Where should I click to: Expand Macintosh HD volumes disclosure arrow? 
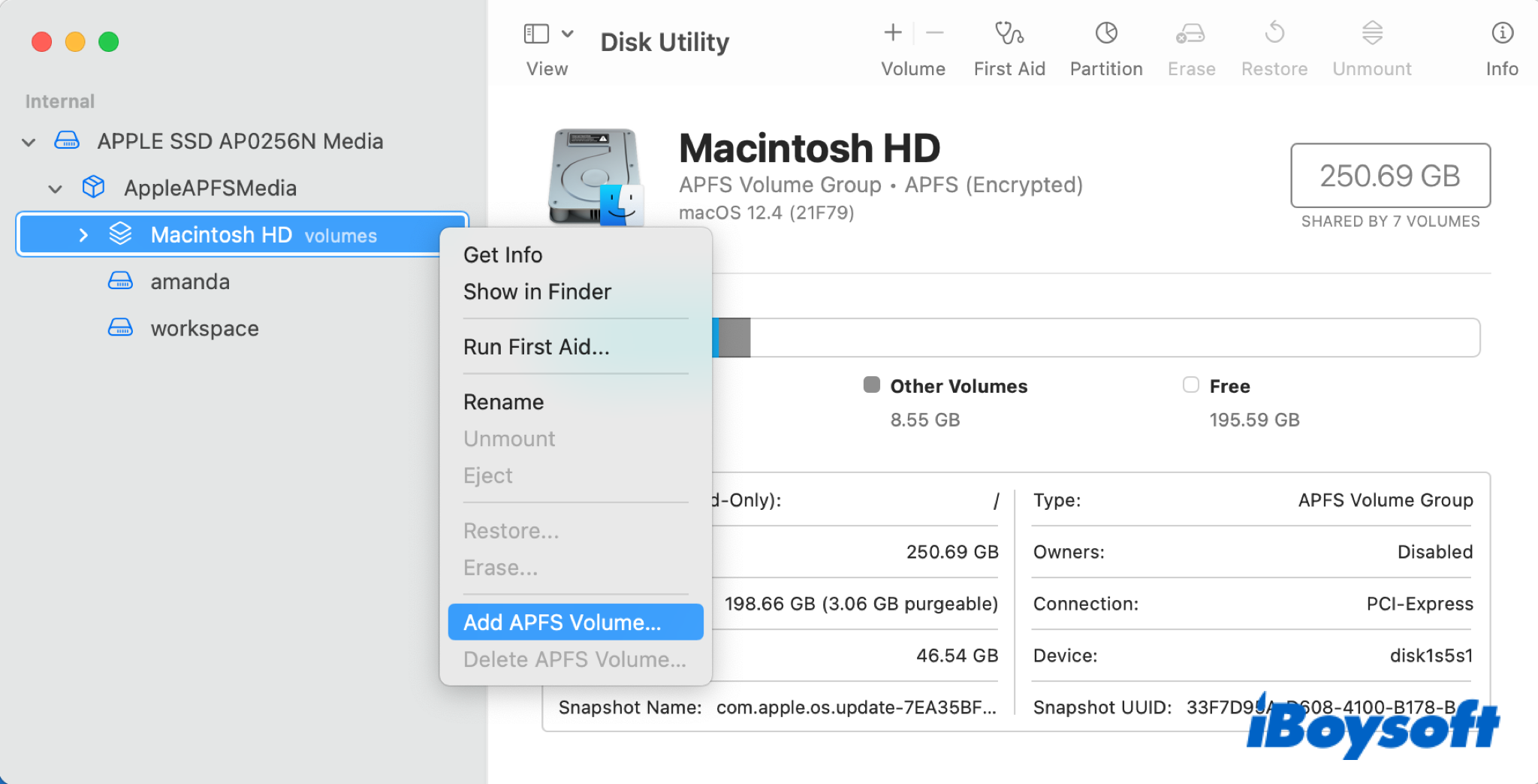(83, 235)
